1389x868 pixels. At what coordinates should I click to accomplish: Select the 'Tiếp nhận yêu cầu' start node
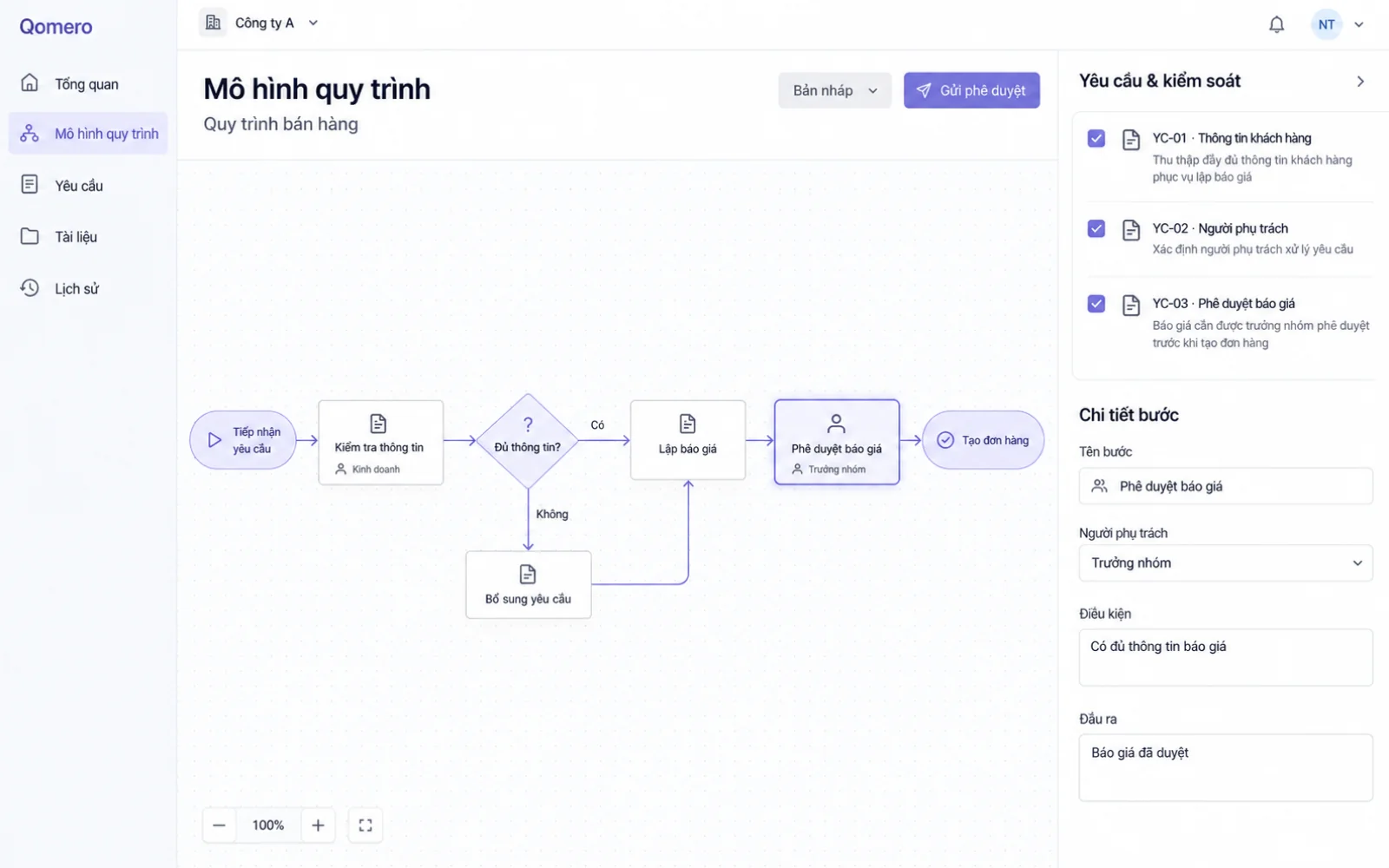click(x=243, y=440)
